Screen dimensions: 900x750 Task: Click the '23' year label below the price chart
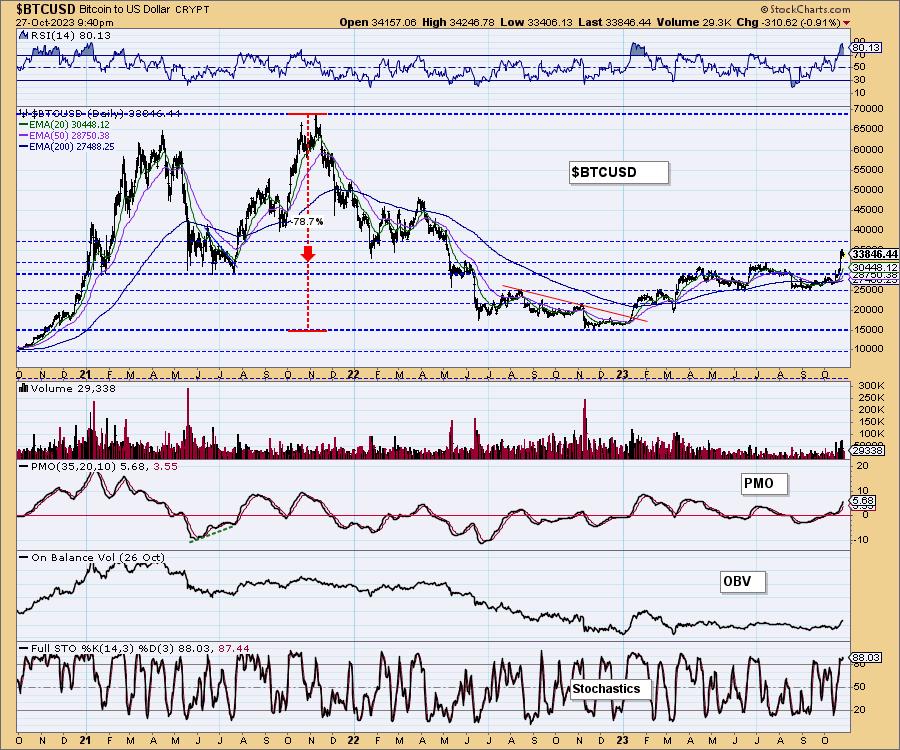(623, 374)
